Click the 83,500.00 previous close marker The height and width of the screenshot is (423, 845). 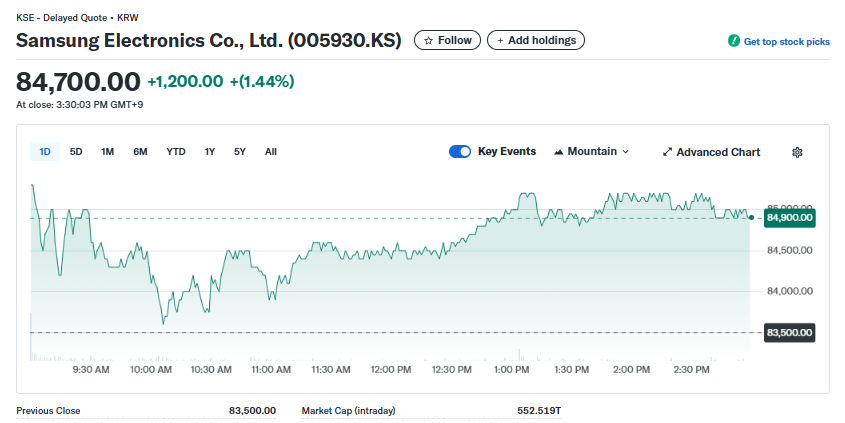789,332
